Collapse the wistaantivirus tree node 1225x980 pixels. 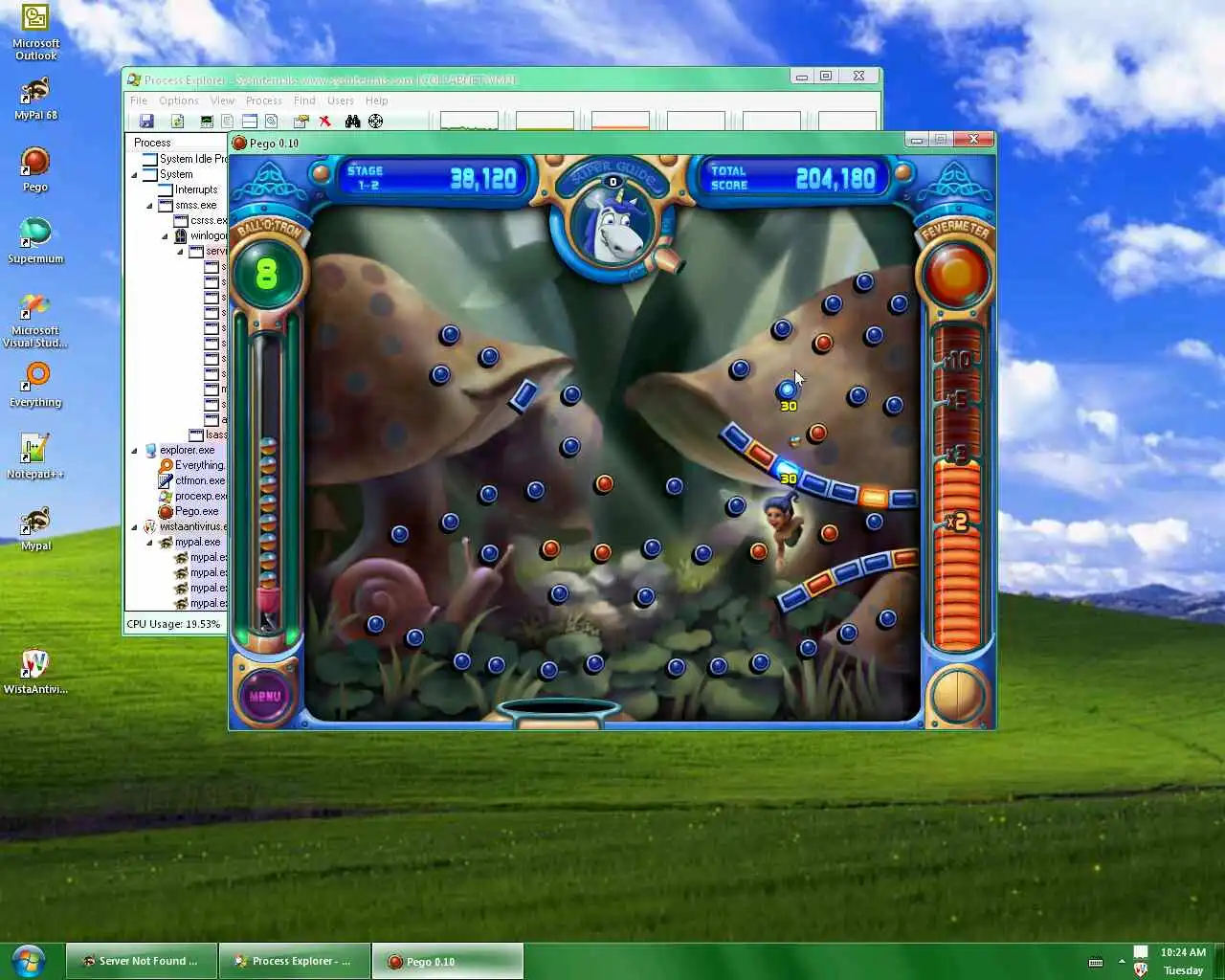pos(134,526)
